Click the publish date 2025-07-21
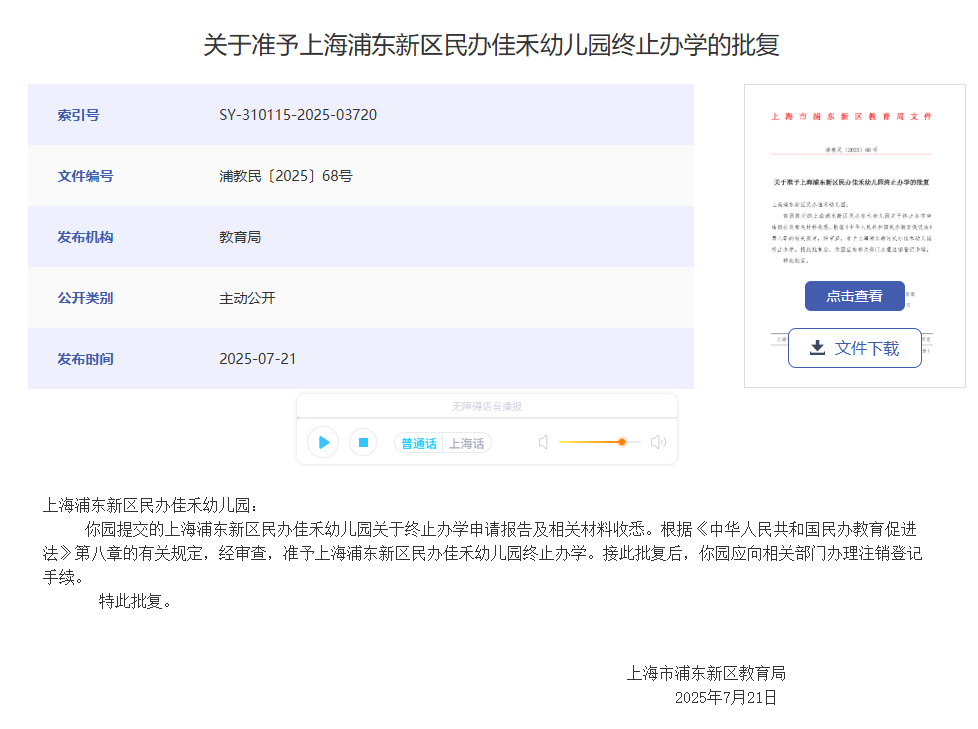The height and width of the screenshot is (729, 978). click(x=258, y=359)
